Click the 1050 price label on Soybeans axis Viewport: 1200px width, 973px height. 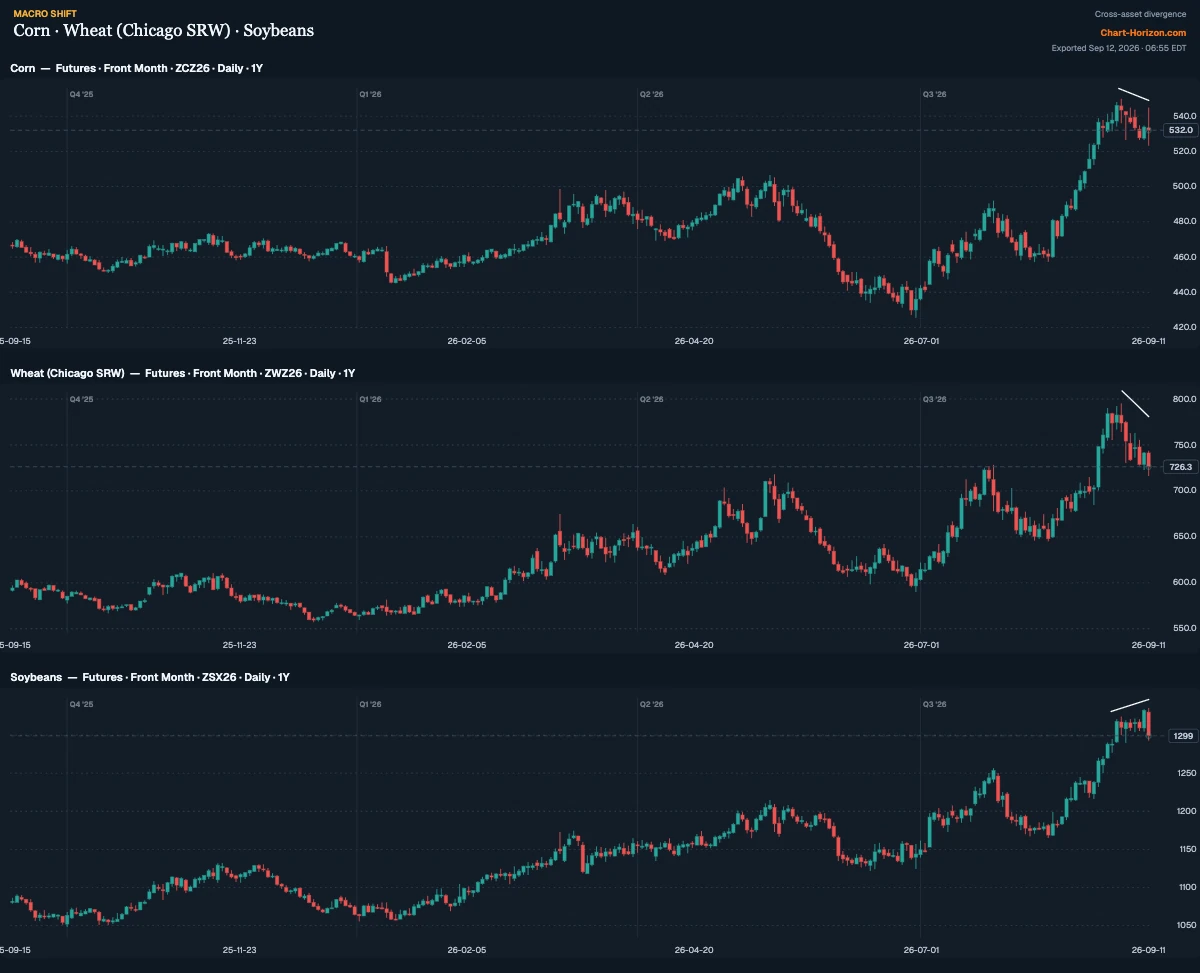[x=1187, y=925]
